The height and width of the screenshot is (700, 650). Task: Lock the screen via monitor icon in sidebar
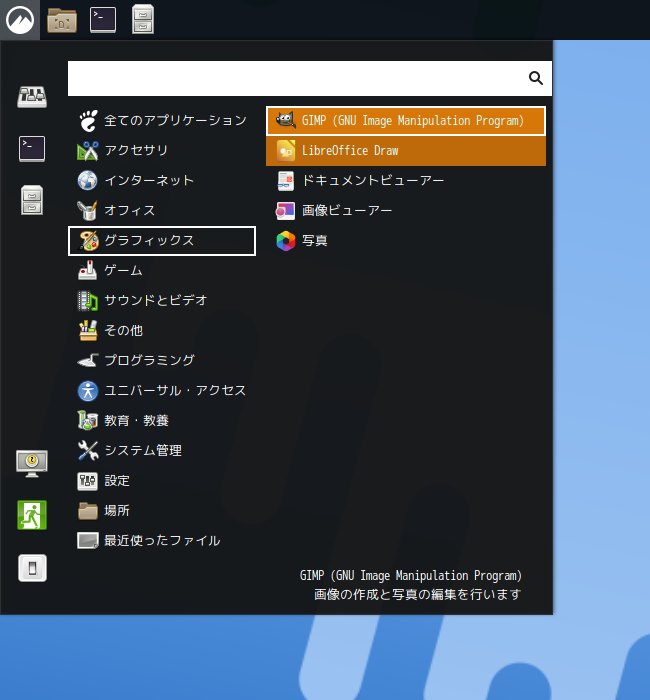pyautogui.click(x=32, y=463)
